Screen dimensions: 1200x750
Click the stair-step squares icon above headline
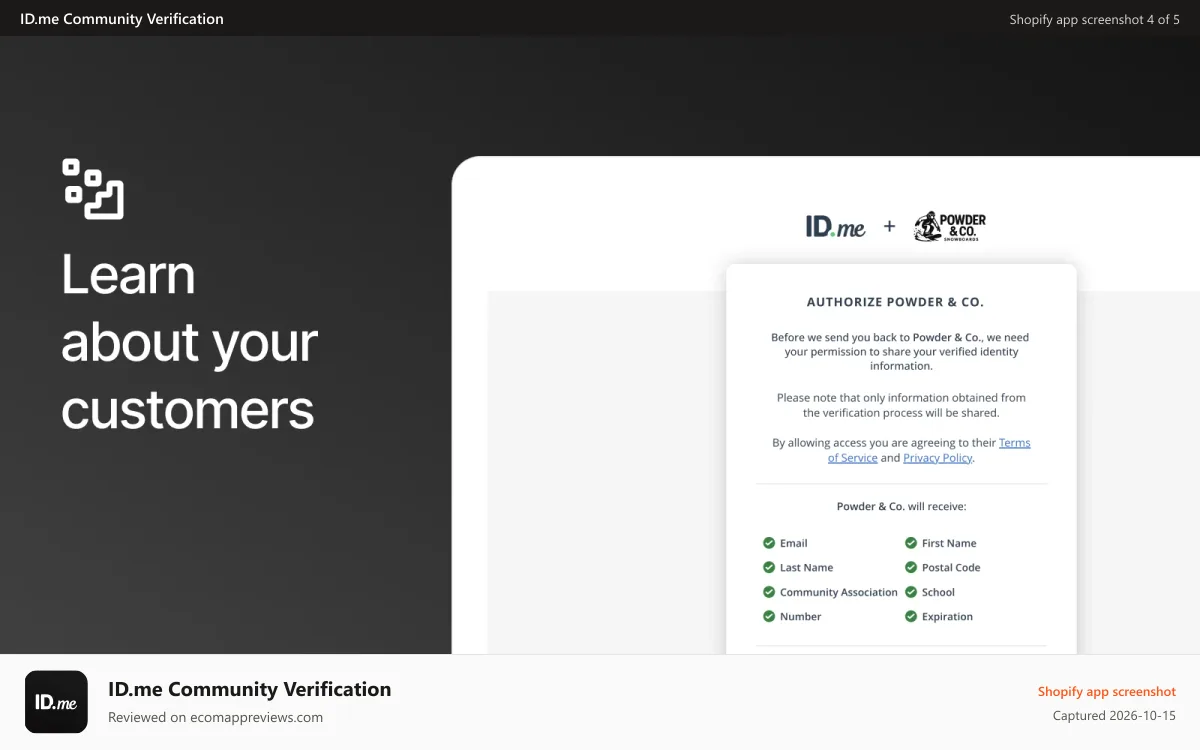(93, 188)
